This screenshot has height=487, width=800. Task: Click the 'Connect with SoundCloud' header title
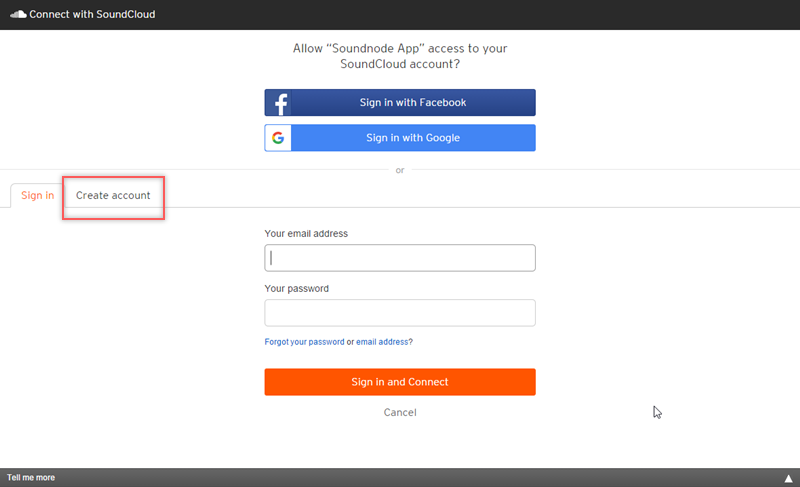[92, 15]
